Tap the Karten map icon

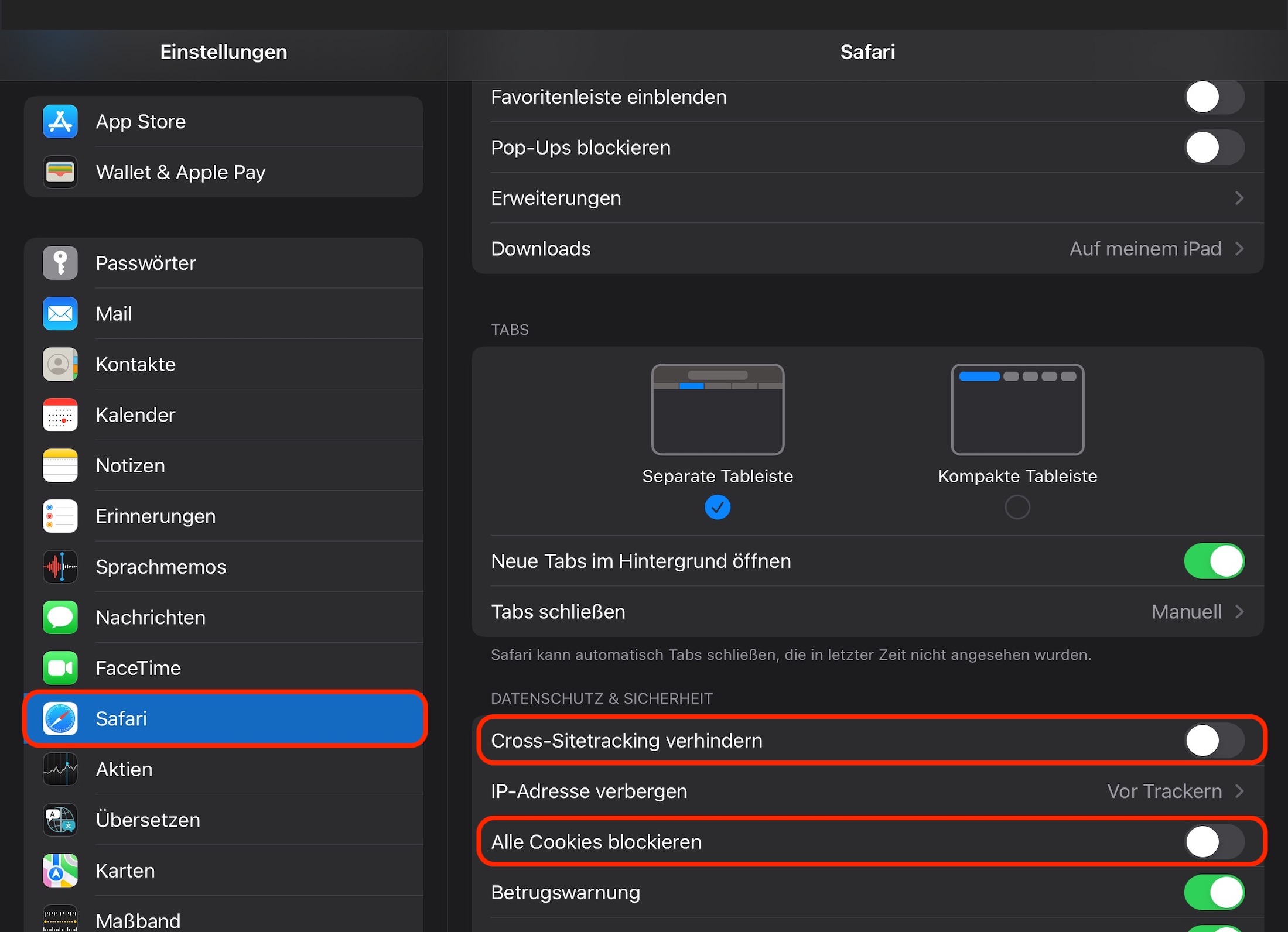point(60,871)
